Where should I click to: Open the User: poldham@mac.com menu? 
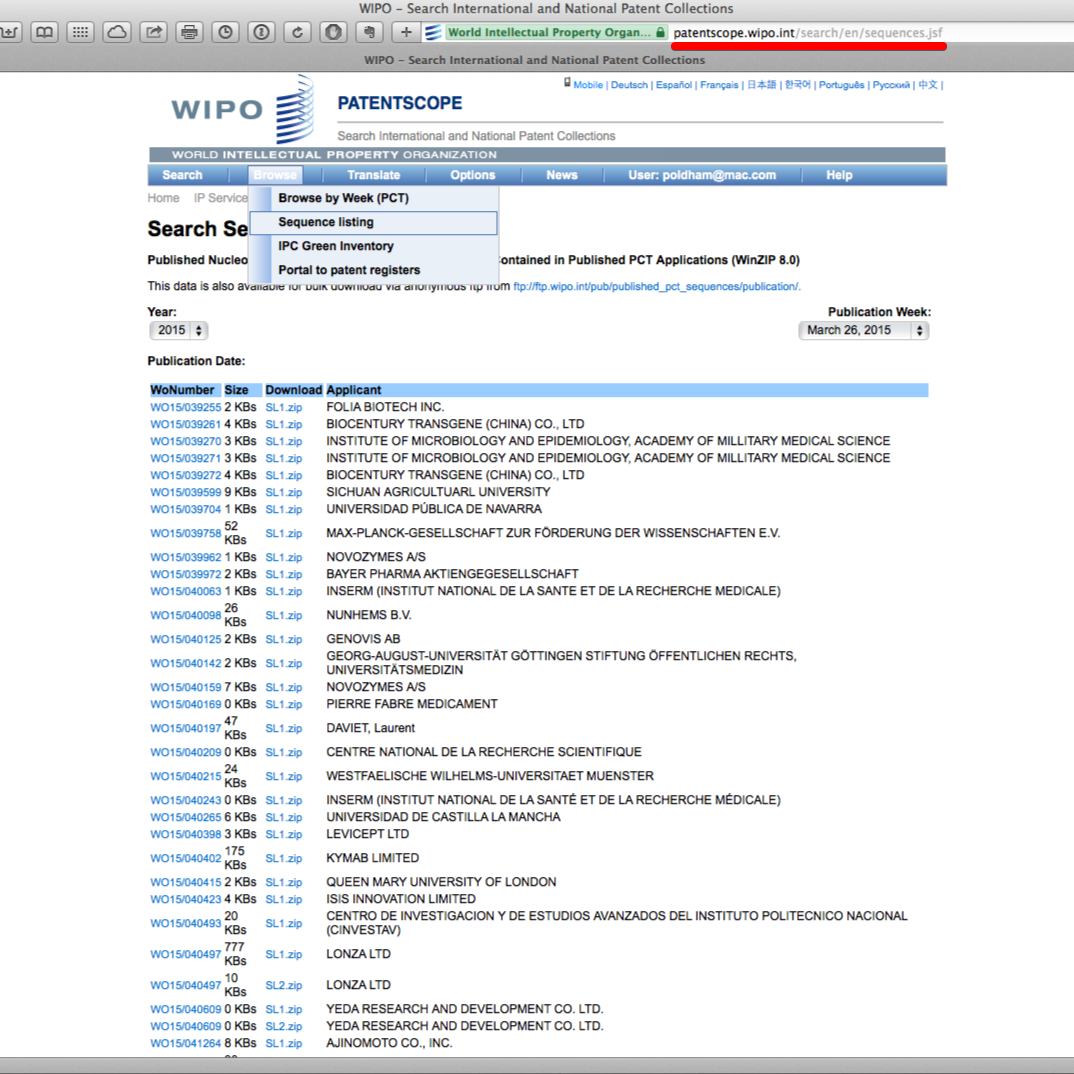point(702,175)
